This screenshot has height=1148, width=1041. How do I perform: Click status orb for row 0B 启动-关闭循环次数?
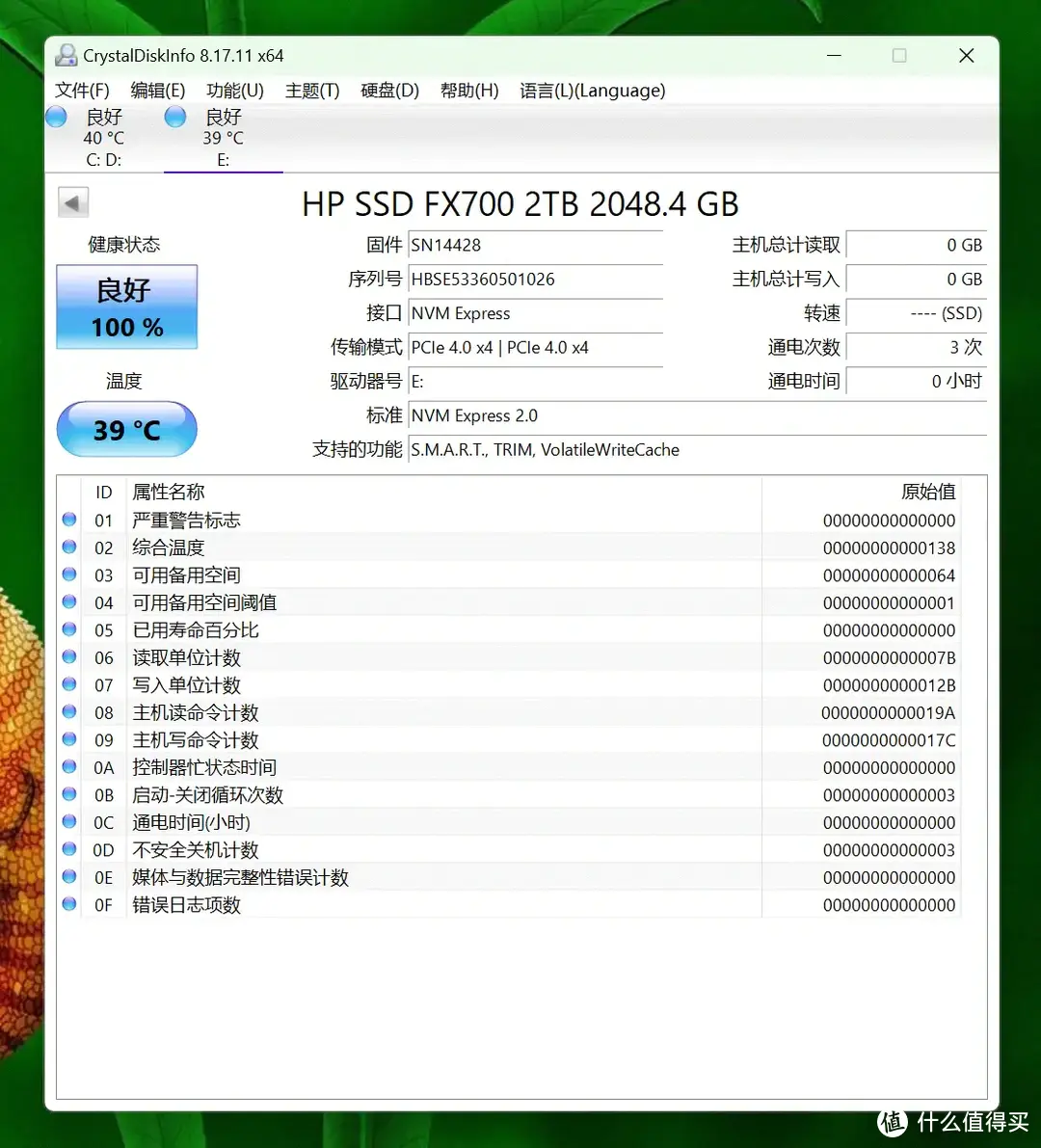tap(69, 794)
